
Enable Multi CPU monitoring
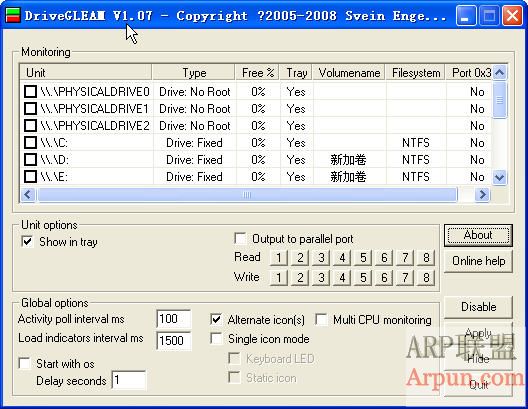pyautogui.click(x=321, y=319)
